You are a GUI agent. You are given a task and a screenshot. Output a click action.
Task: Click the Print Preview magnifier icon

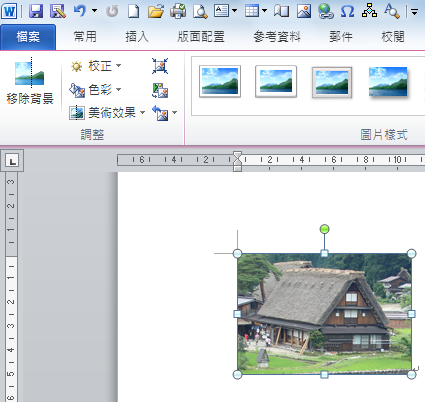pyautogui.click(x=200, y=12)
